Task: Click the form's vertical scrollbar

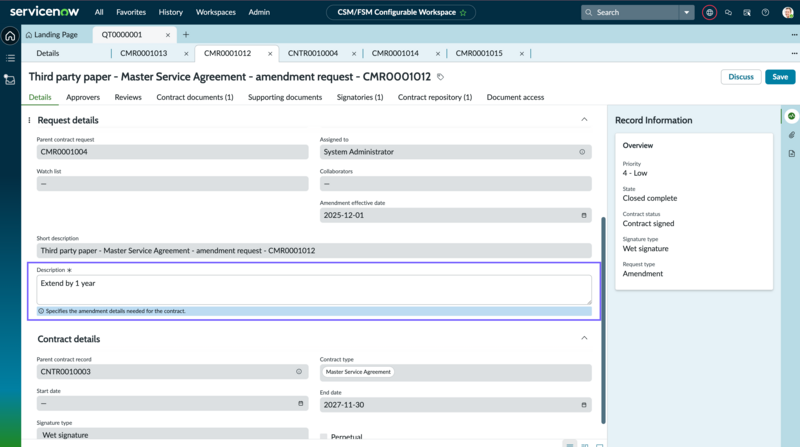Action: tap(603, 320)
